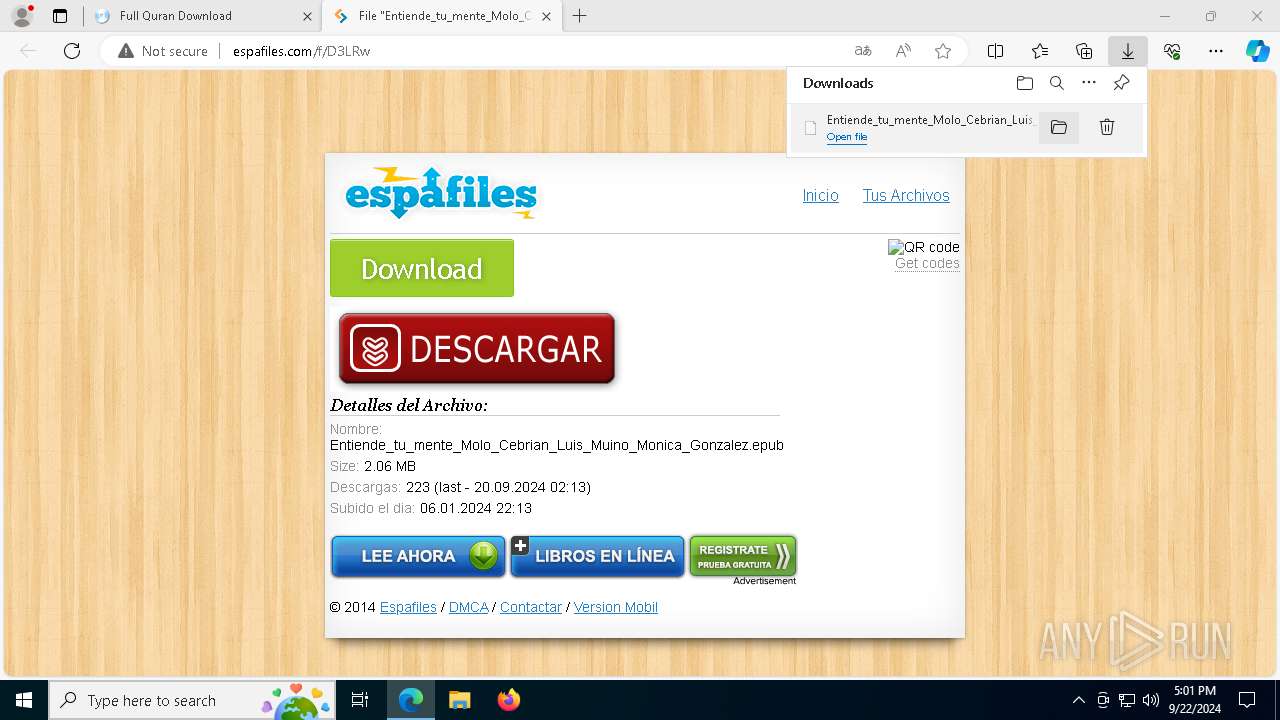Click the Espafiles logo
Image resolution: width=1280 pixels, height=720 pixels.
[441, 193]
